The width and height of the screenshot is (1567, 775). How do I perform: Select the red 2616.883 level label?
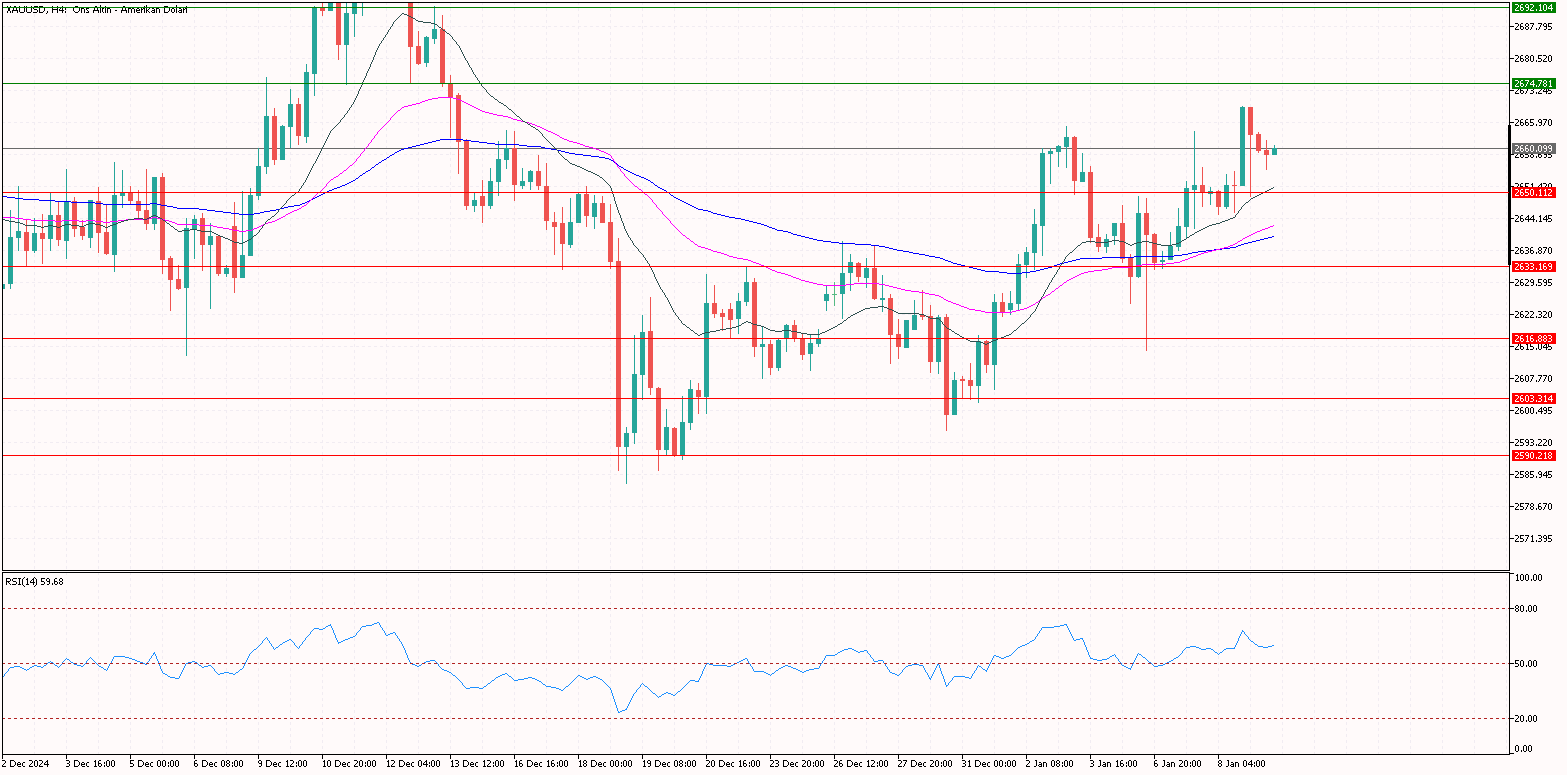[1533, 339]
